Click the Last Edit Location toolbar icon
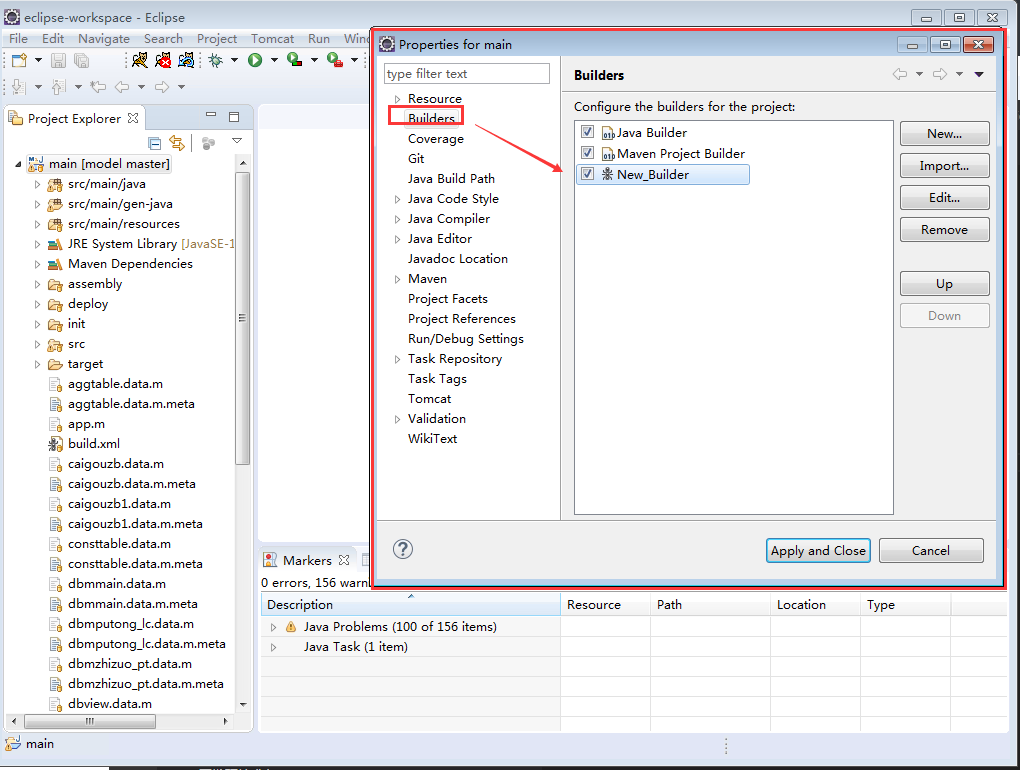 click(x=98, y=86)
